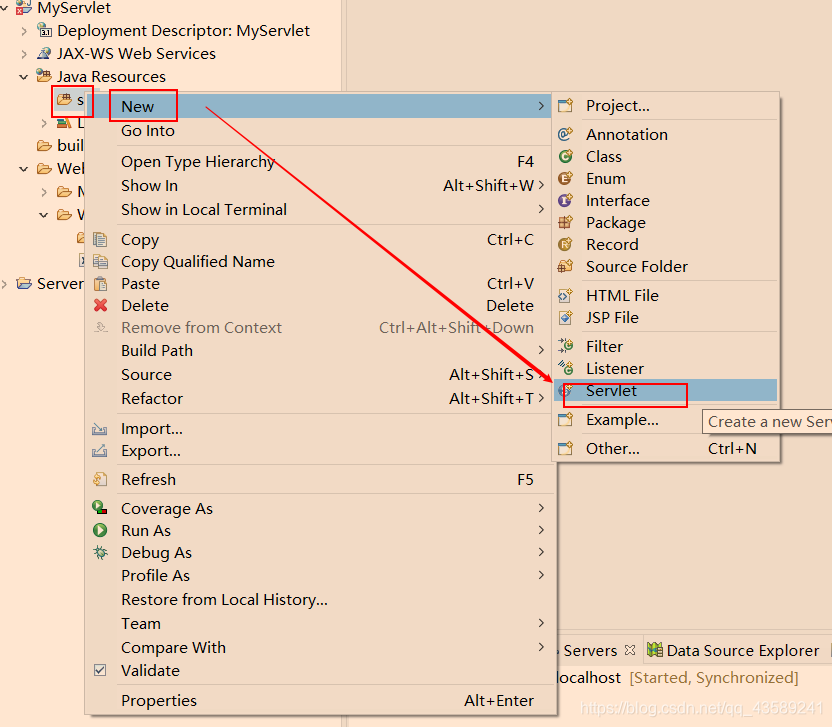The height and width of the screenshot is (727, 832).
Task: Click the Enum icon
Action: pos(566,178)
